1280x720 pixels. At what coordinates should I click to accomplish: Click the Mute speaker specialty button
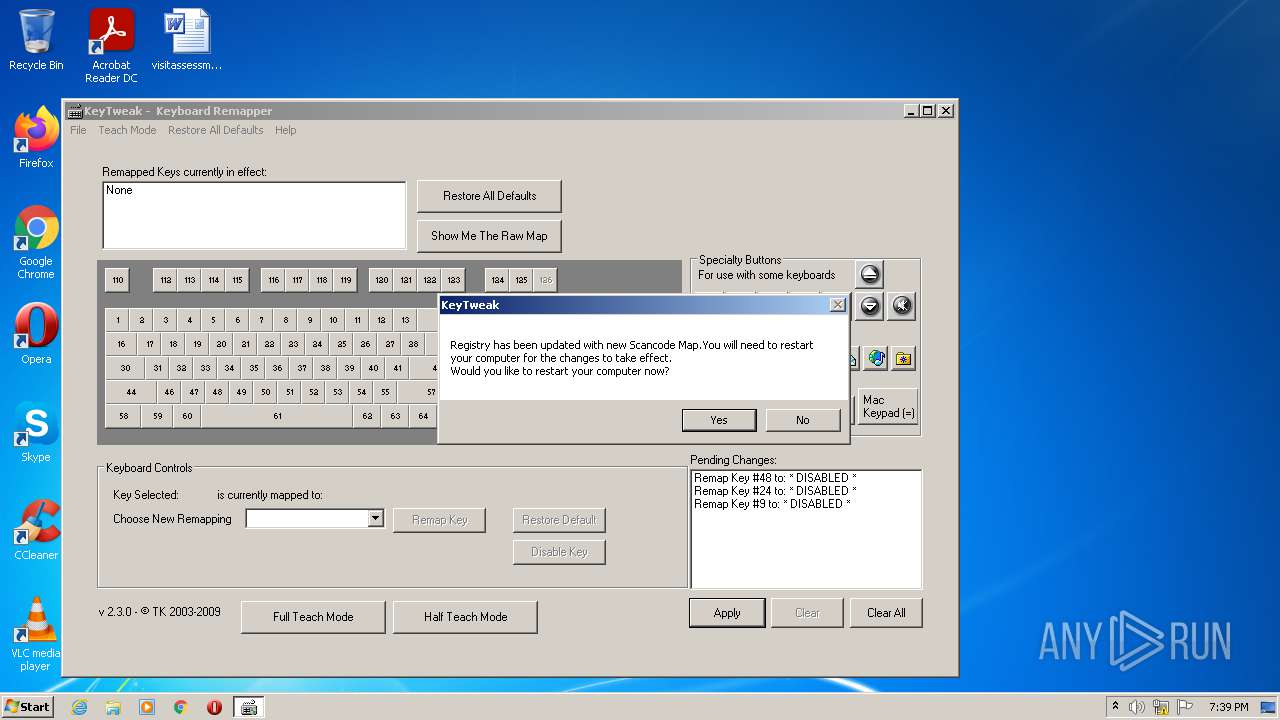[x=902, y=306]
